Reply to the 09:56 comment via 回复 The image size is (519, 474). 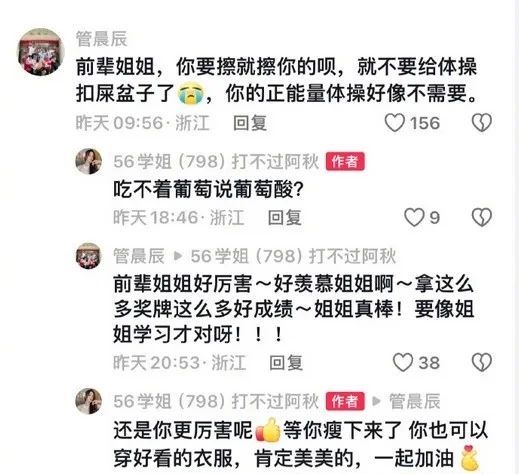pos(250,123)
